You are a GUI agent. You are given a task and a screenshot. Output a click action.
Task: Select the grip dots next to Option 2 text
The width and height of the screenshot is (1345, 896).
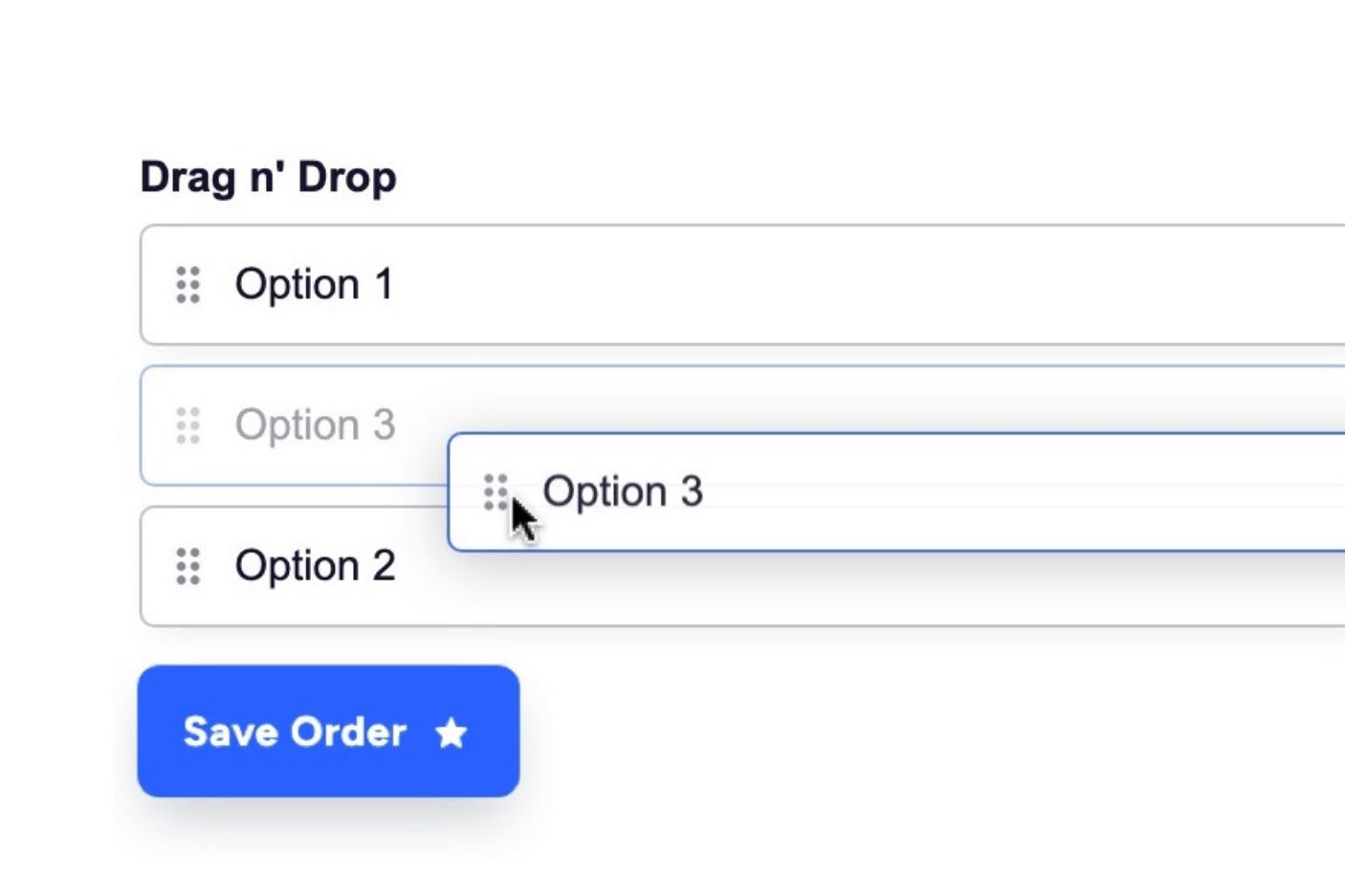[x=187, y=566]
